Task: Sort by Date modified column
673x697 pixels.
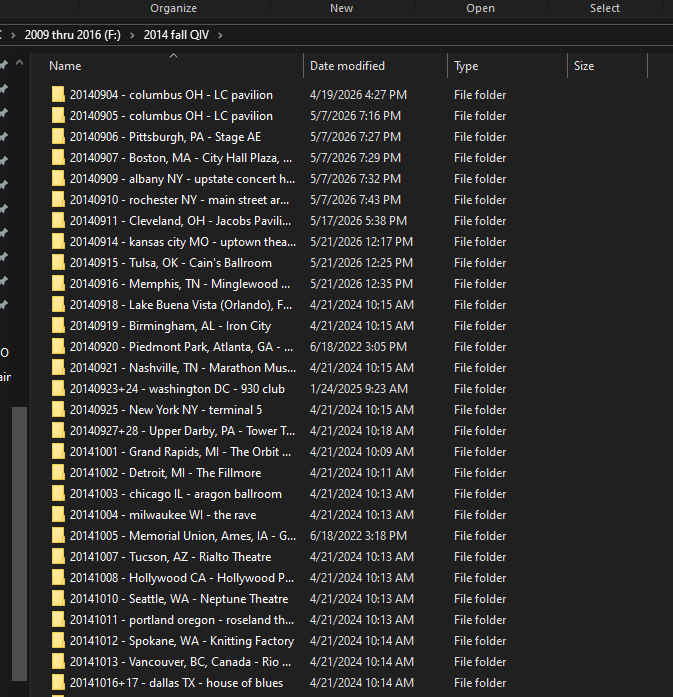Action: coord(347,66)
